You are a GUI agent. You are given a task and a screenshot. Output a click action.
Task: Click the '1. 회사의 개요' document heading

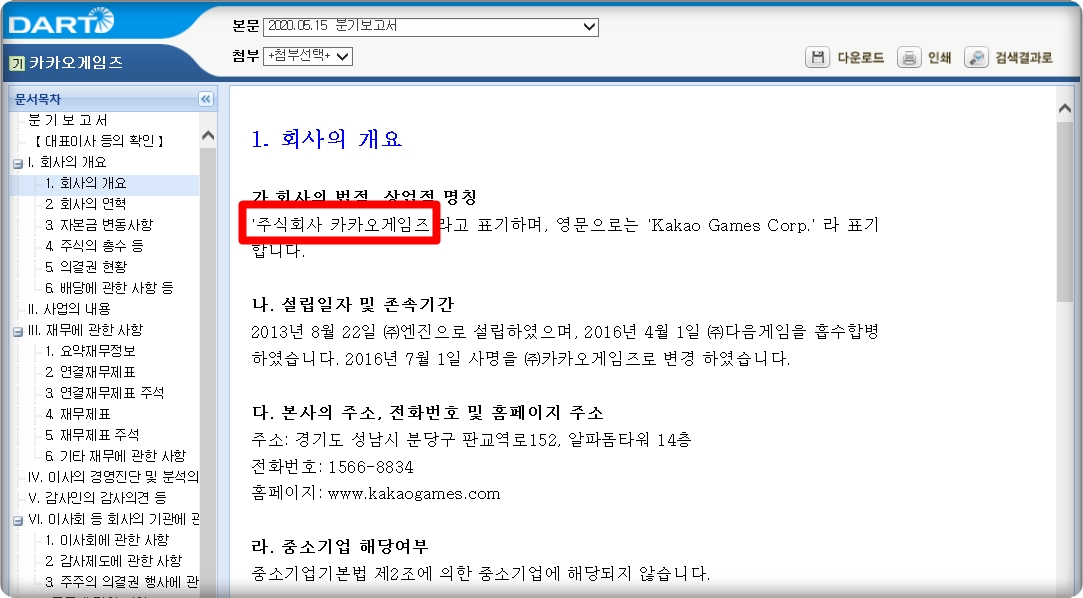tap(326, 139)
